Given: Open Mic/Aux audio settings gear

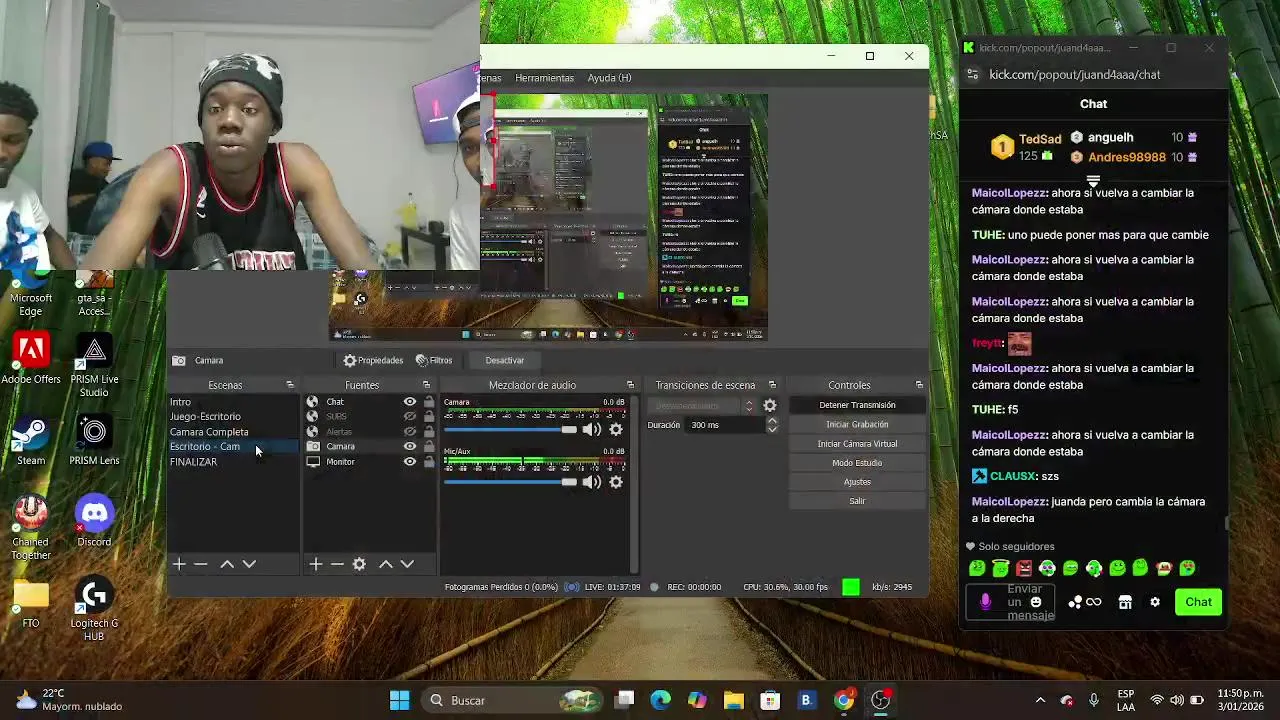Looking at the screenshot, I should click(x=616, y=482).
